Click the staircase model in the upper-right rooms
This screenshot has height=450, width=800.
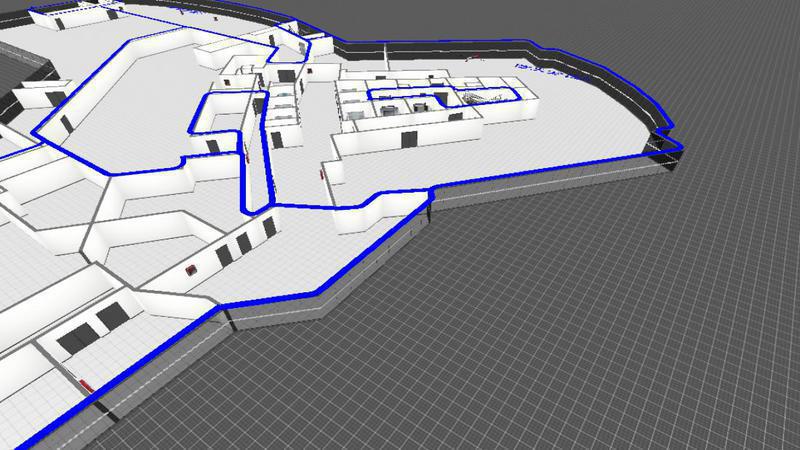(478, 96)
